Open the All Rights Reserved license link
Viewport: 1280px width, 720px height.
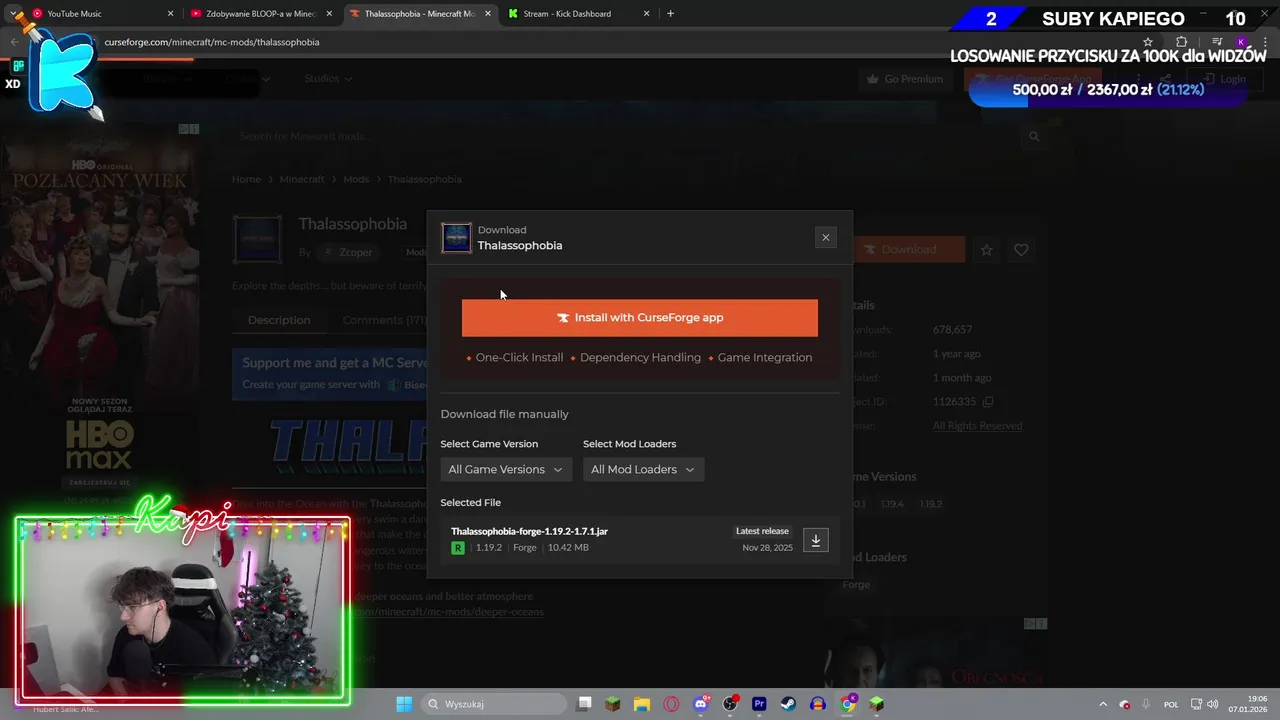977,426
